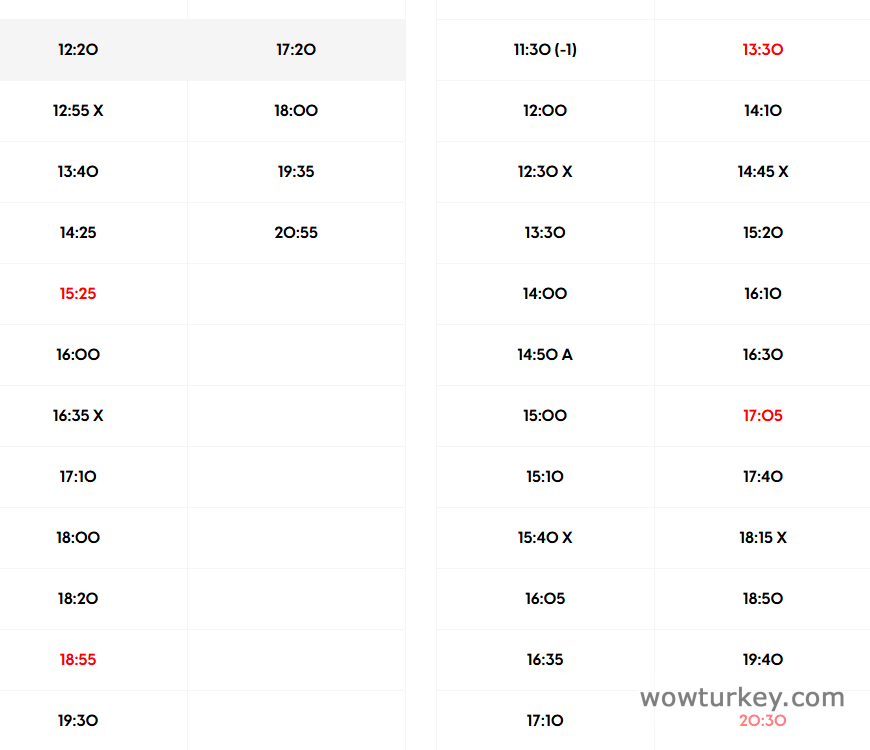Click the wowturkey.com watermark text
This screenshot has height=750, width=870.
coord(742,697)
